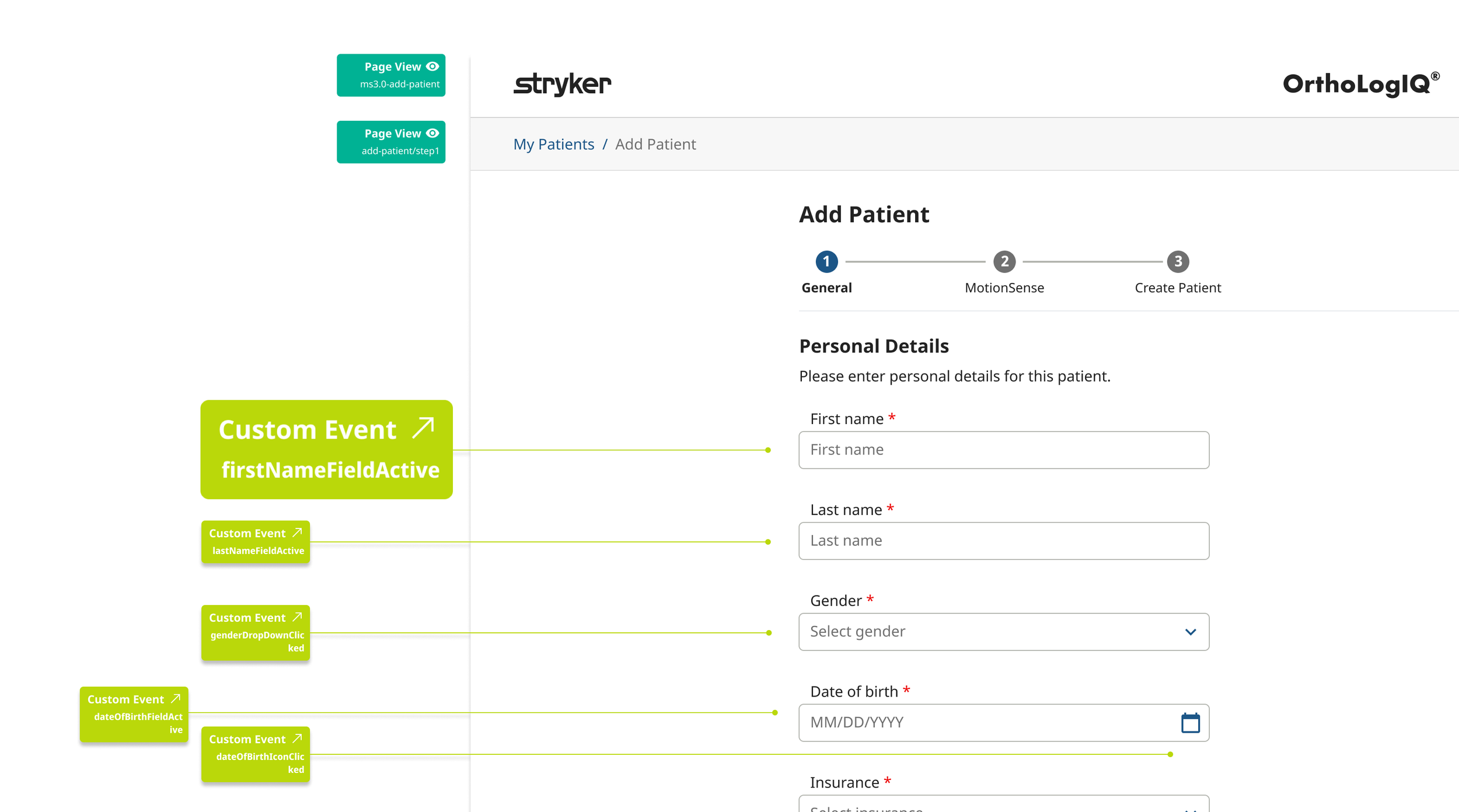
Task: Go to step 2 MotionSense
Action: (1004, 261)
